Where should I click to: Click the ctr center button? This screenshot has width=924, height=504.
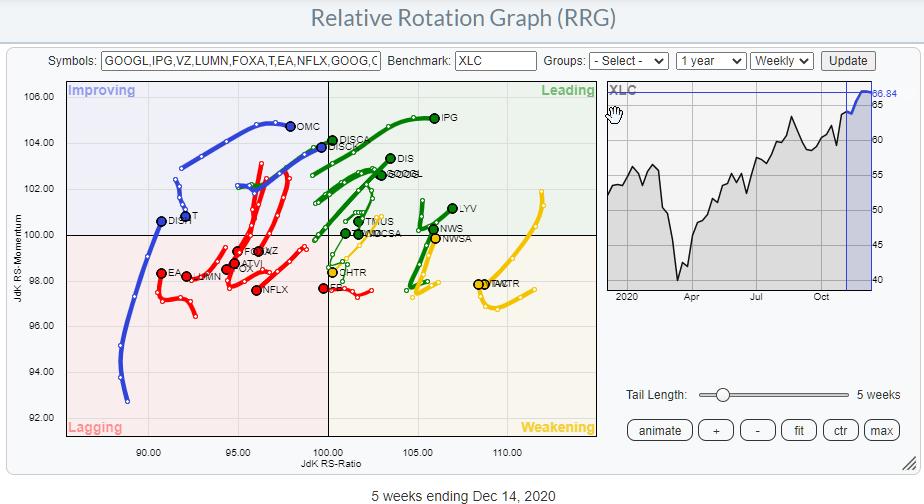tap(838, 431)
